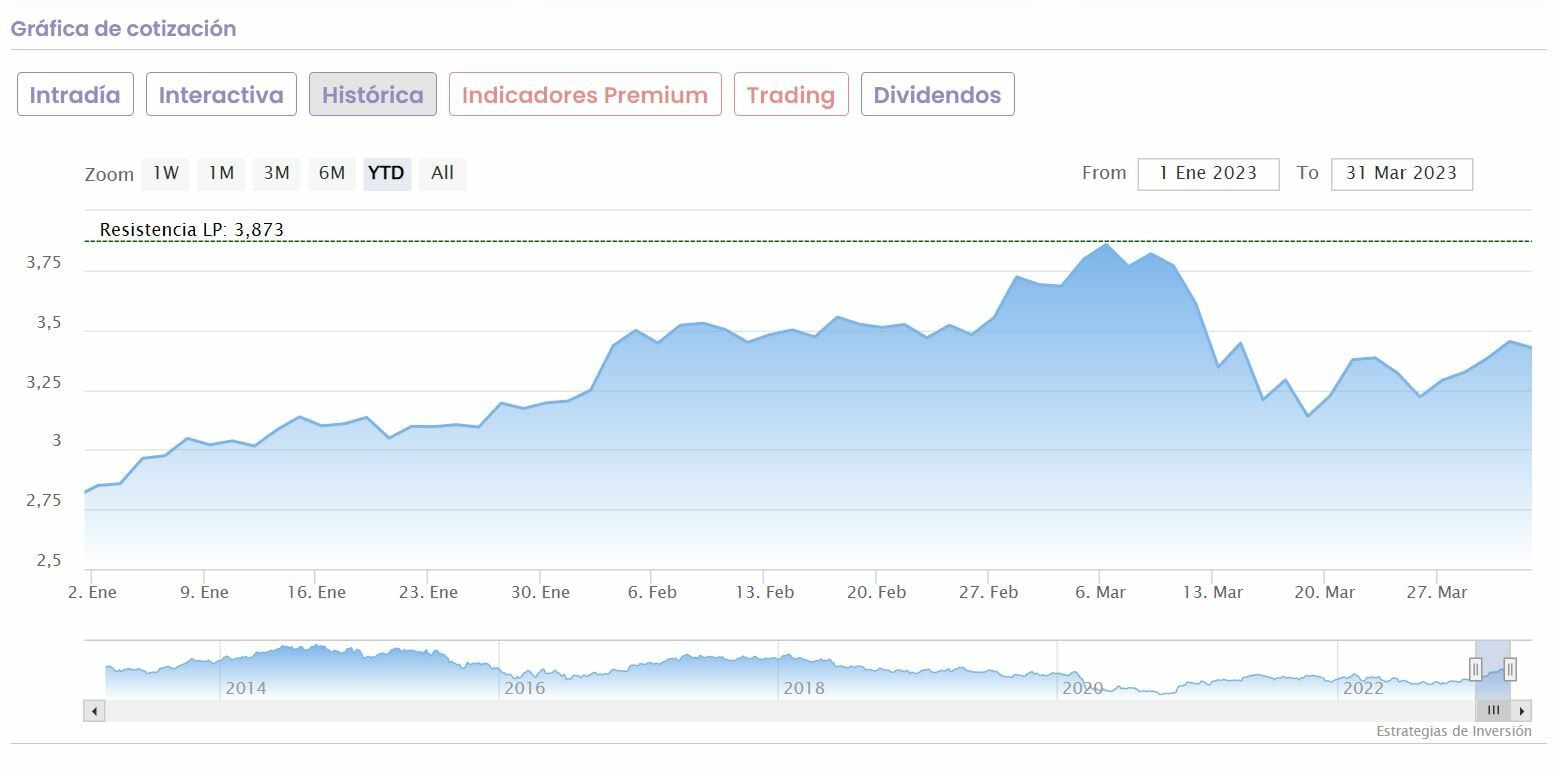Select the Histórica tab
The image size is (1560, 773).
[x=372, y=95]
